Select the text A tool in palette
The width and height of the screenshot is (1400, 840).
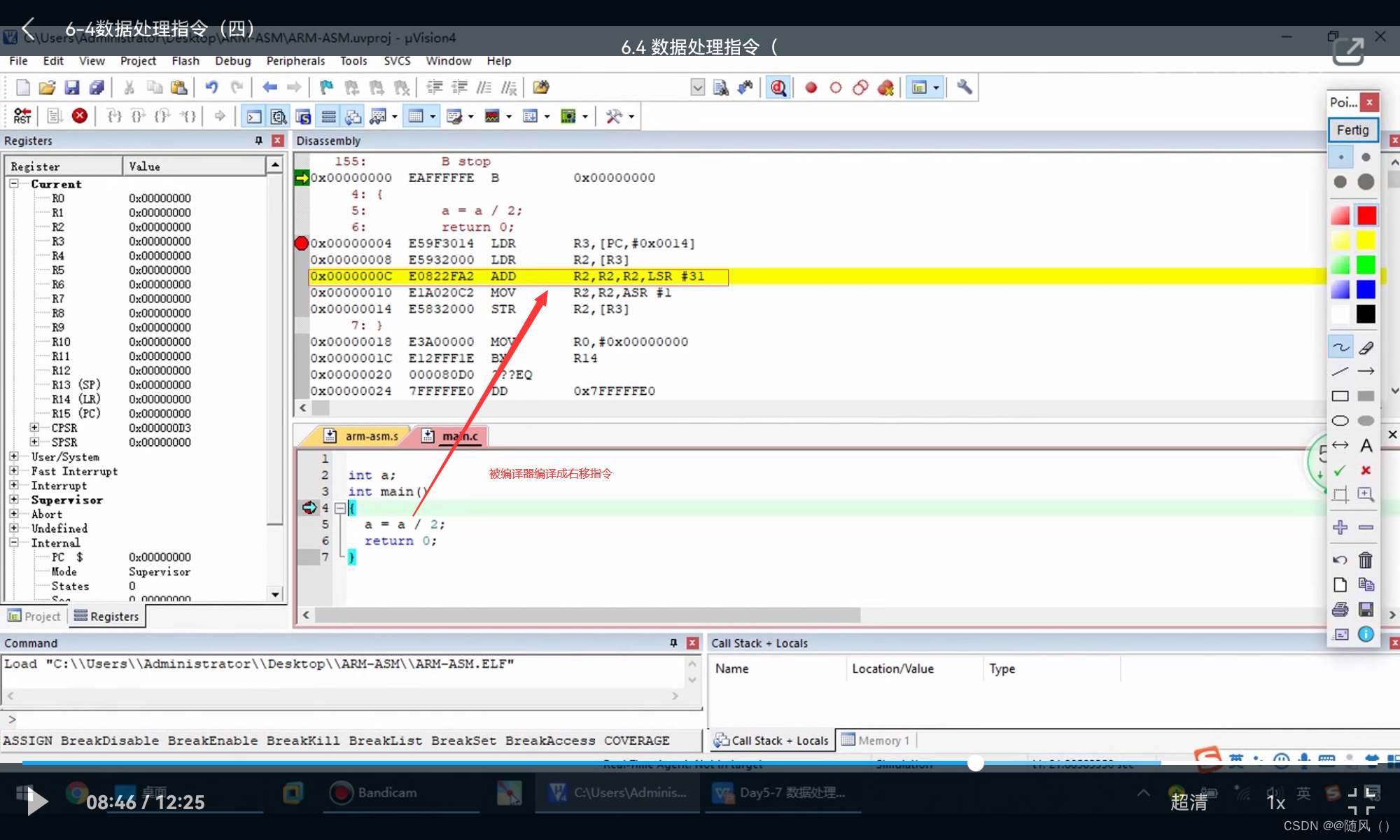[1366, 445]
